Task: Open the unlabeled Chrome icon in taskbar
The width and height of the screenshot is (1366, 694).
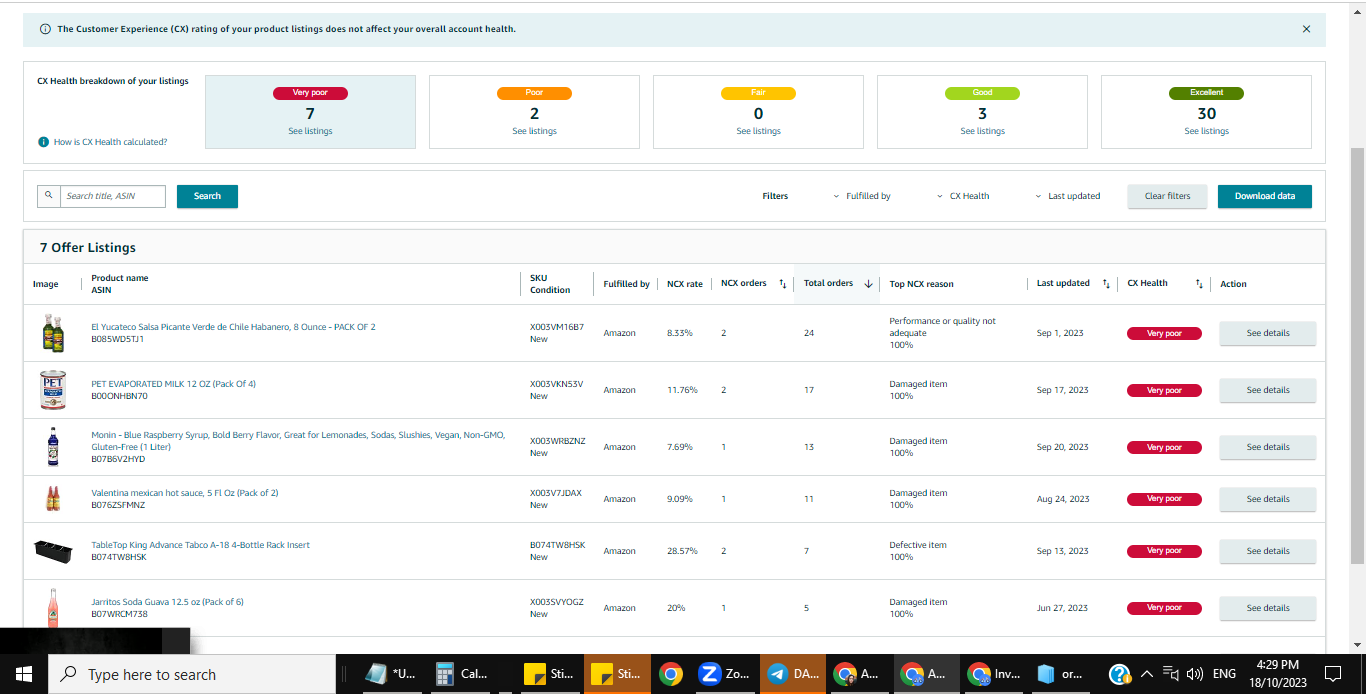Action: 671,674
